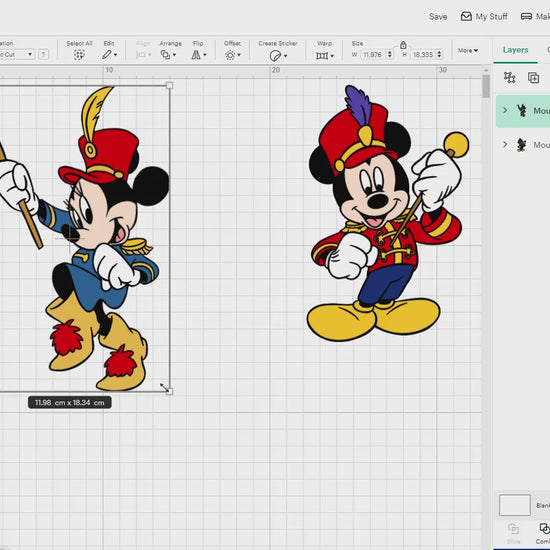The width and height of the screenshot is (550, 550).
Task: Select the Minnie Mouse majorette image
Action: 85,239
